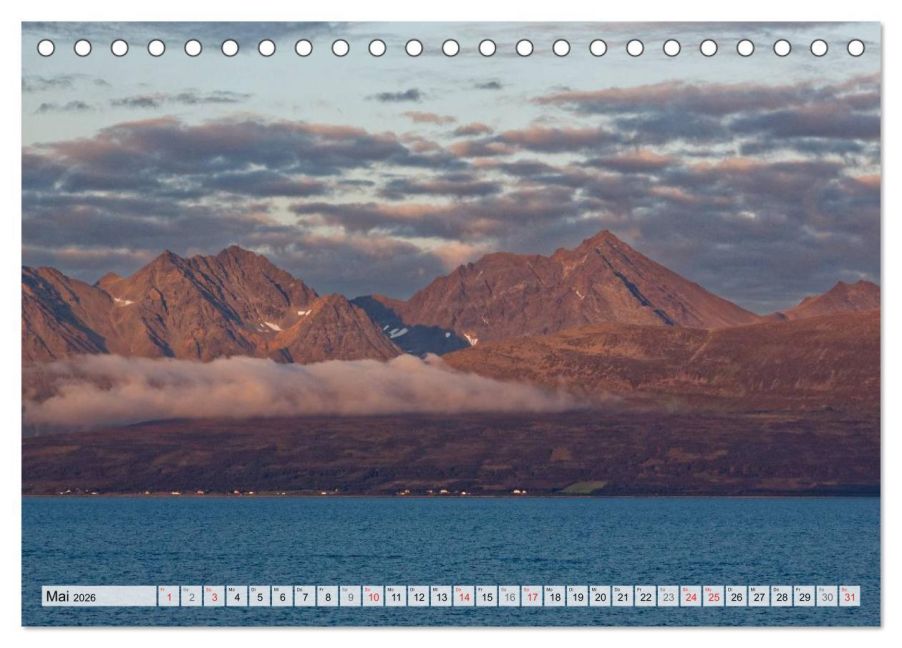The height and width of the screenshot is (648, 902).
Task: Pick the red day 24 cell
Action: tap(691, 596)
